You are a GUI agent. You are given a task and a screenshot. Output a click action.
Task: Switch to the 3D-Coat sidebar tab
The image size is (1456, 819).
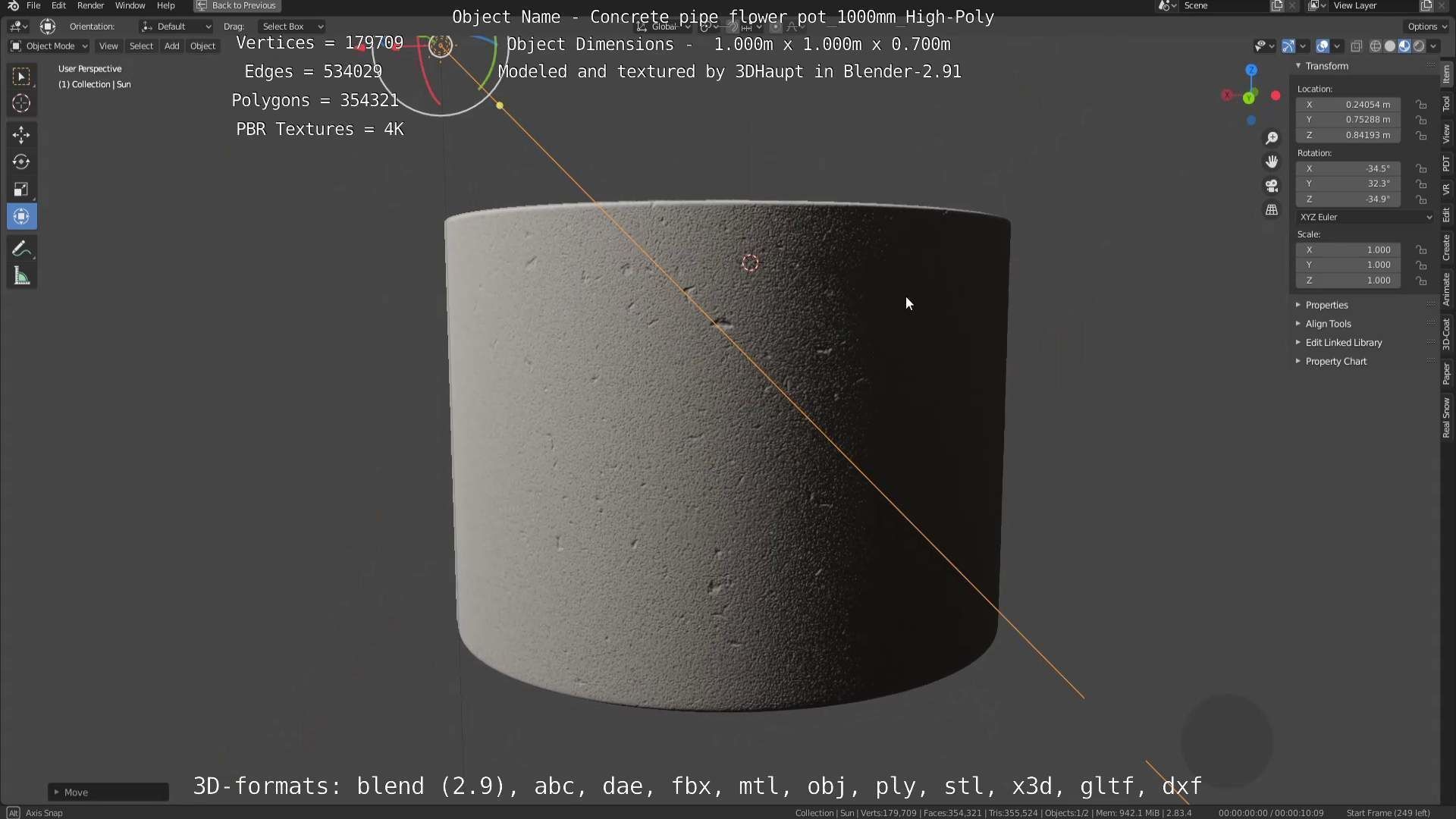click(x=1447, y=334)
